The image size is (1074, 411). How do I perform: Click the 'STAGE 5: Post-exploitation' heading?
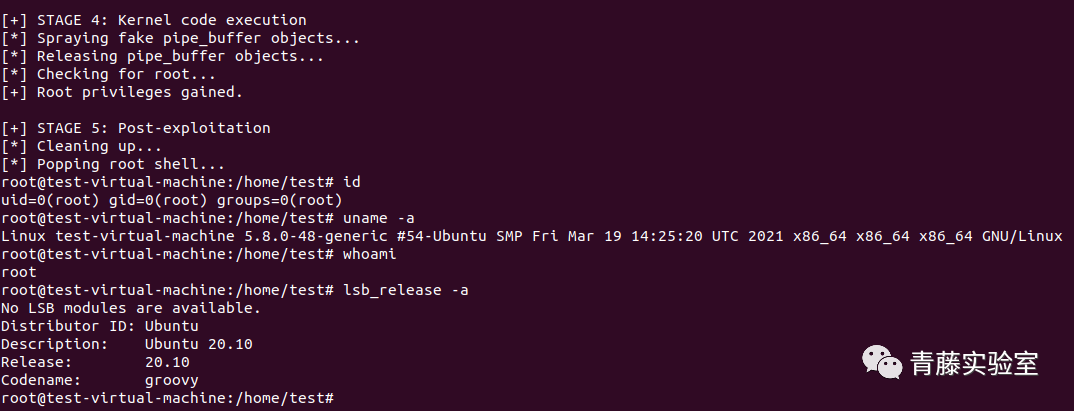[136, 128]
